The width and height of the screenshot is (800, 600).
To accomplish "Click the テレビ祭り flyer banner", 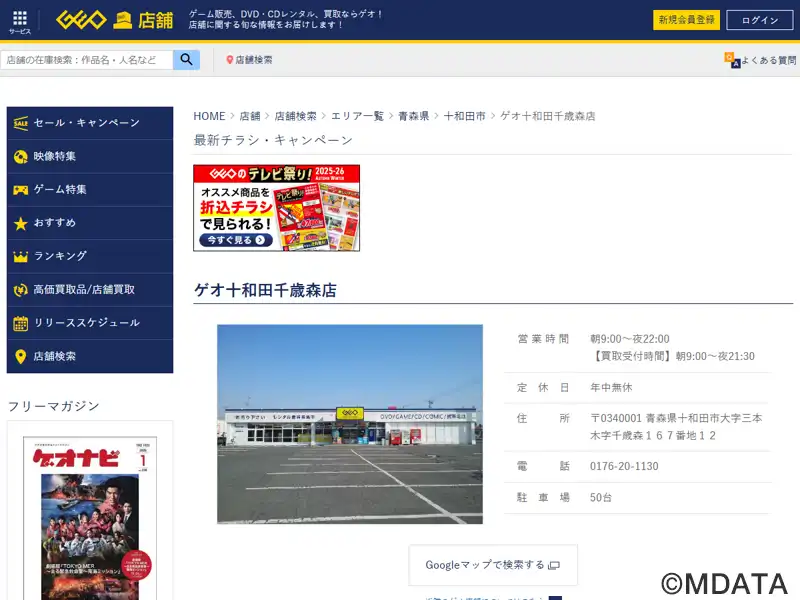I will click(x=276, y=208).
